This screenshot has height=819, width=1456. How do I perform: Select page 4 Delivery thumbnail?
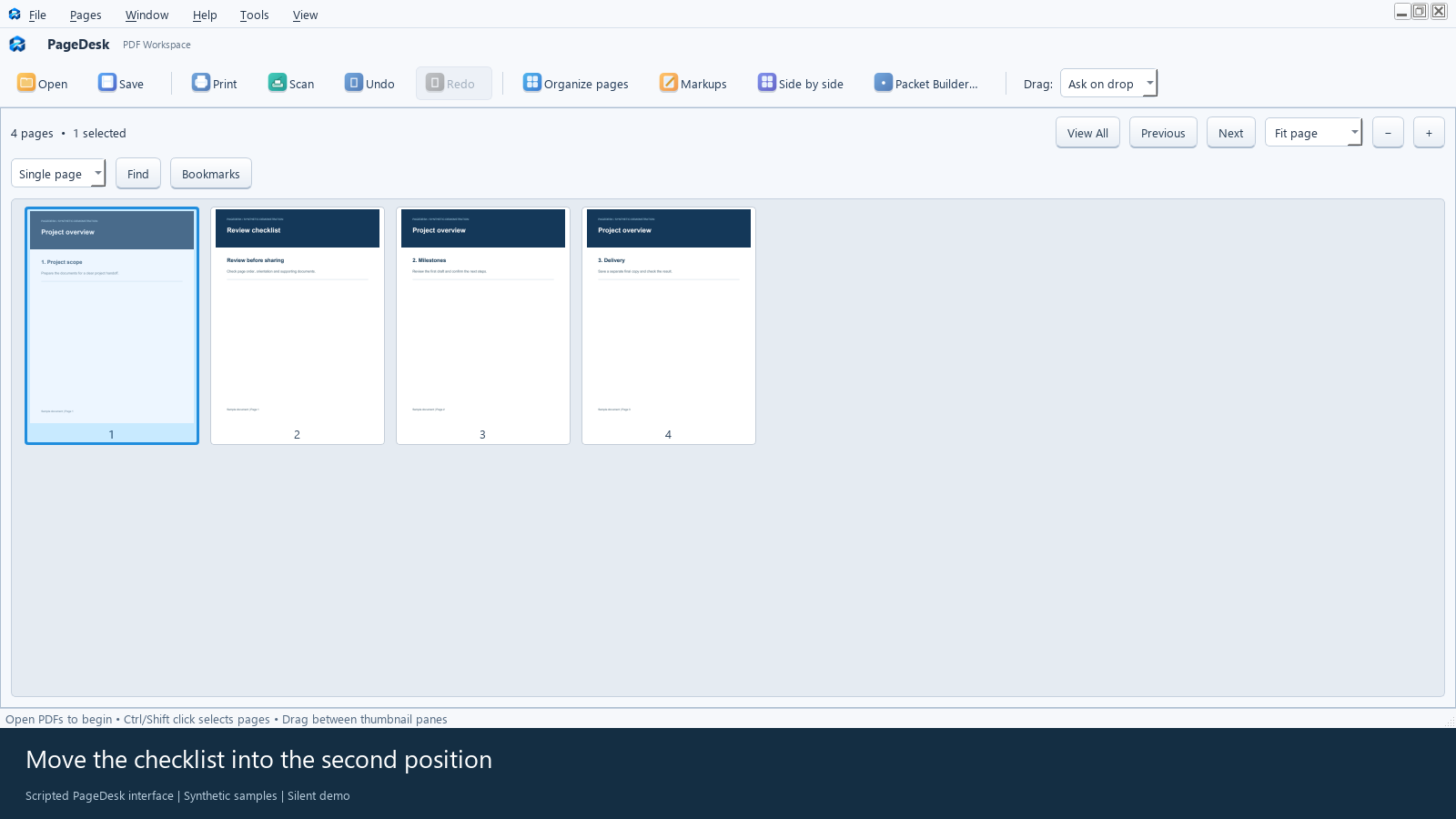[669, 326]
